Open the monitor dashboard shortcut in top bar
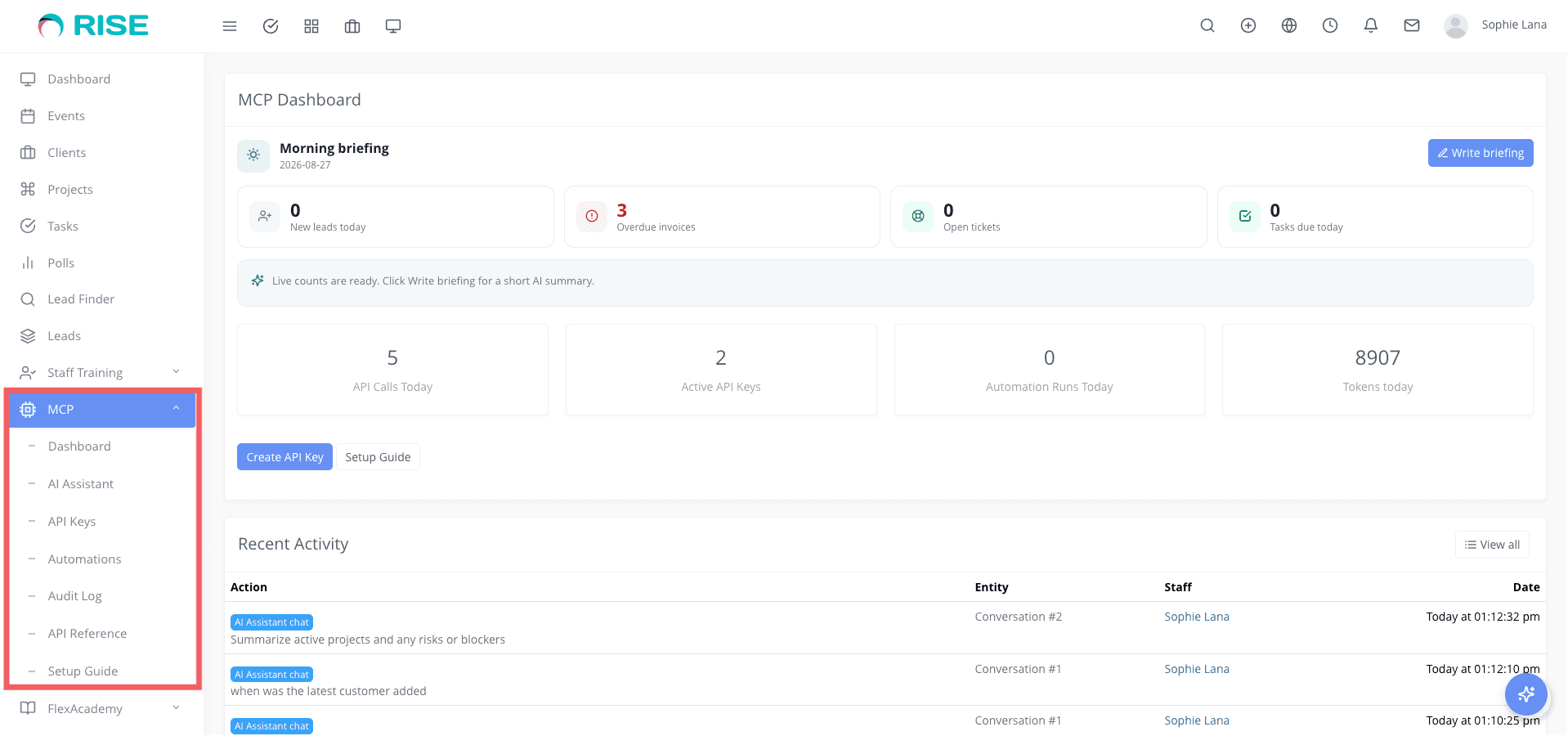Screen dimensions: 1568x736 click(393, 26)
